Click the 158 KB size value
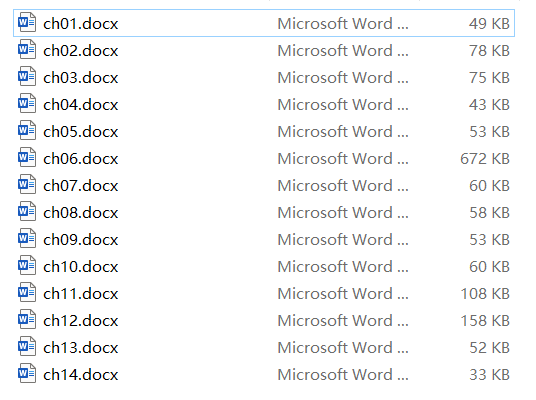 click(485, 321)
